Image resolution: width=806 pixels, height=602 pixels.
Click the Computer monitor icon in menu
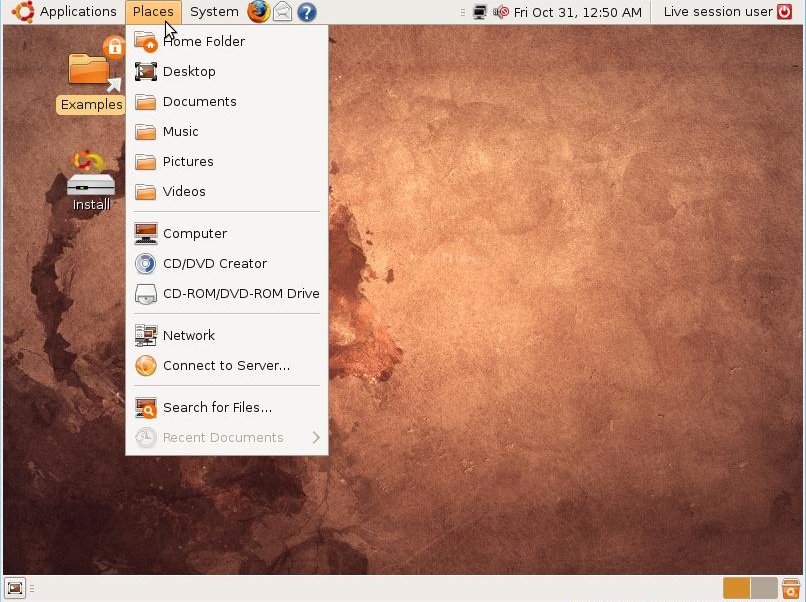pyautogui.click(x=145, y=233)
